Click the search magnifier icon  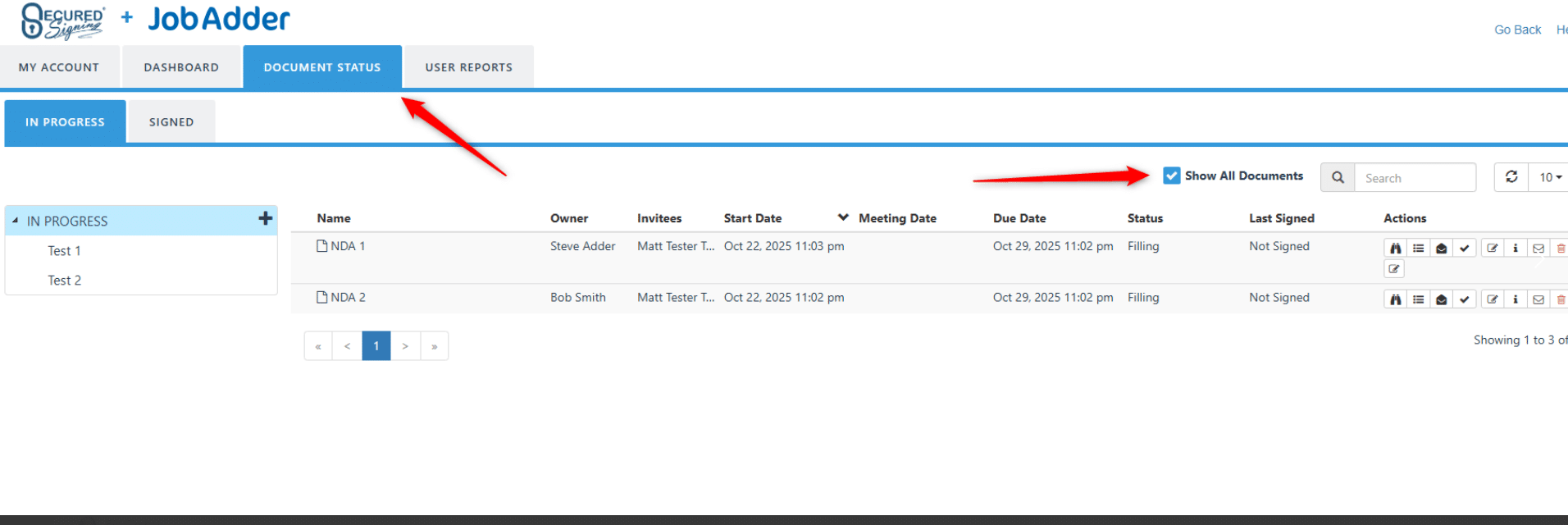click(1338, 177)
